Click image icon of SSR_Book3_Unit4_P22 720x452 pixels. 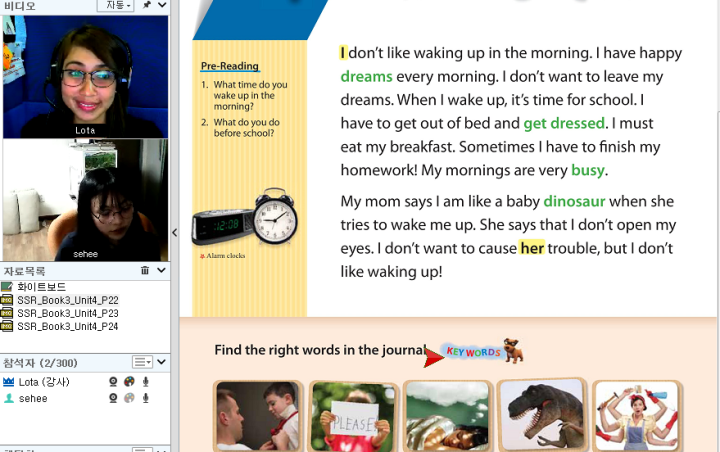7,300
